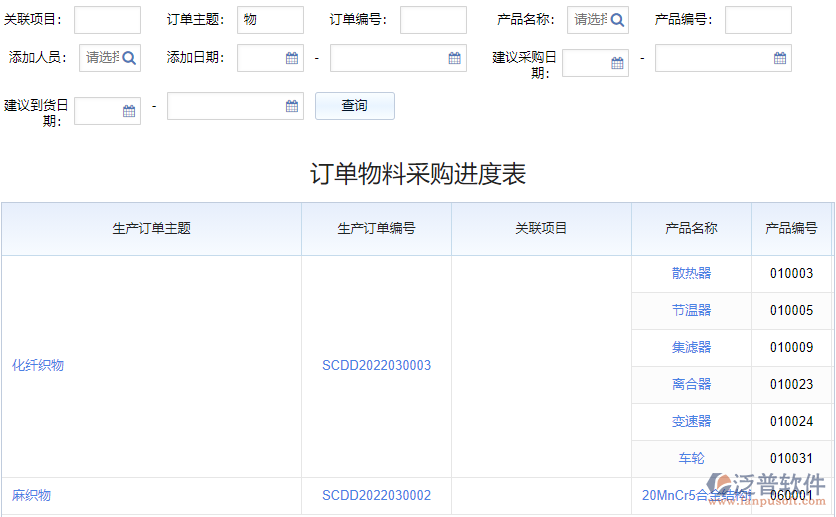This screenshot has height=517, width=836.
Task: Click the 产品名称 selector field text
Action: 590,20
